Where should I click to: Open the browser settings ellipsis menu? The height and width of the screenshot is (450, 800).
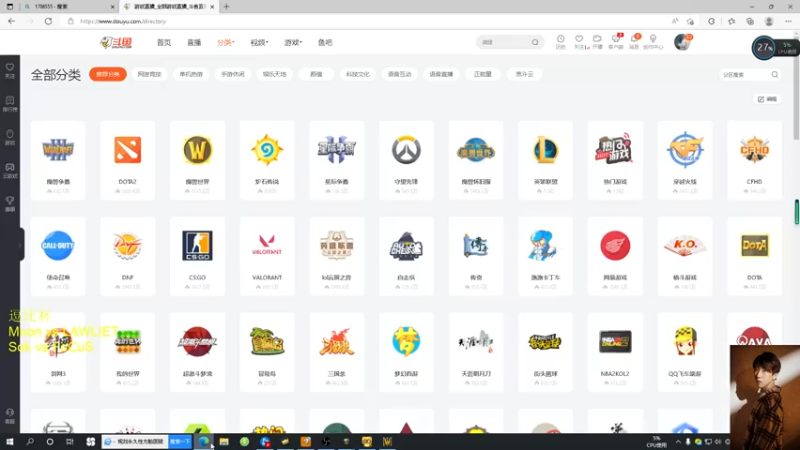pos(788,21)
